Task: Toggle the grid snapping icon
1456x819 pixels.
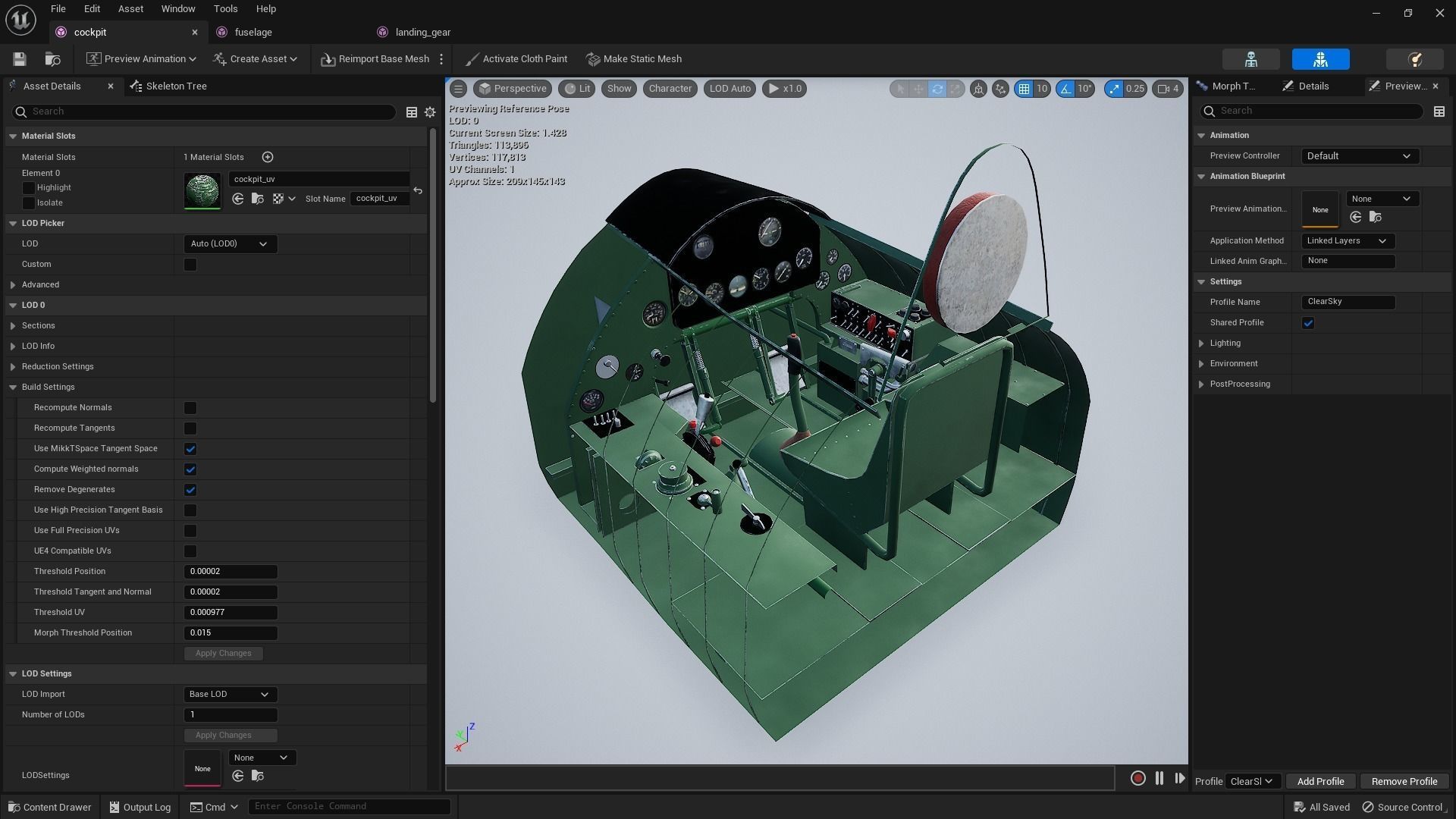Action: click(1024, 89)
